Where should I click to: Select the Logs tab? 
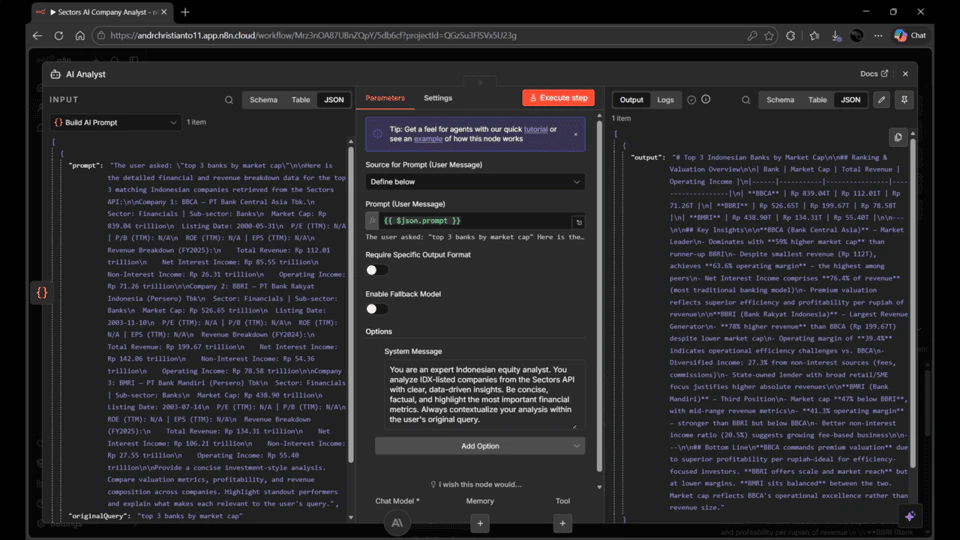point(666,100)
